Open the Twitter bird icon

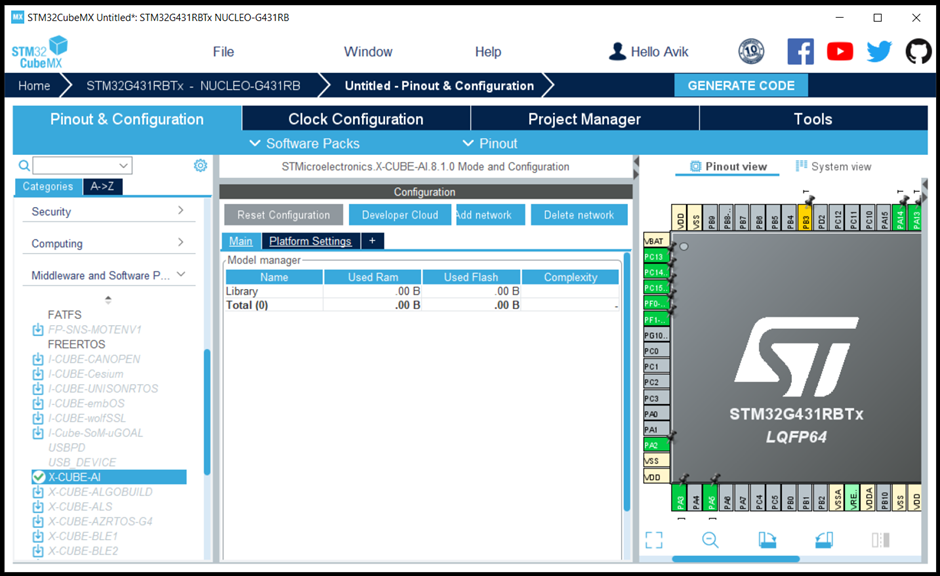pyautogui.click(x=879, y=52)
